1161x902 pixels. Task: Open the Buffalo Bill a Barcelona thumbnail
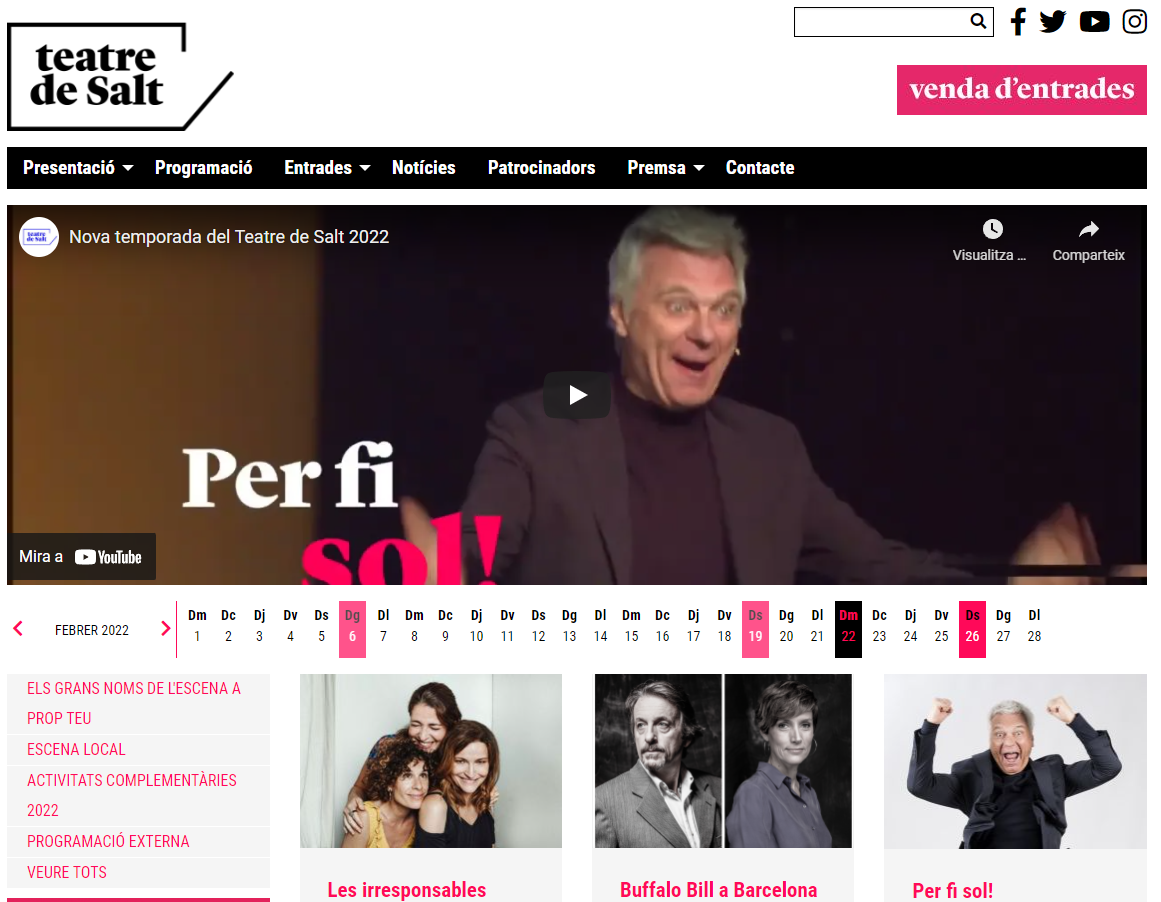pos(723,761)
